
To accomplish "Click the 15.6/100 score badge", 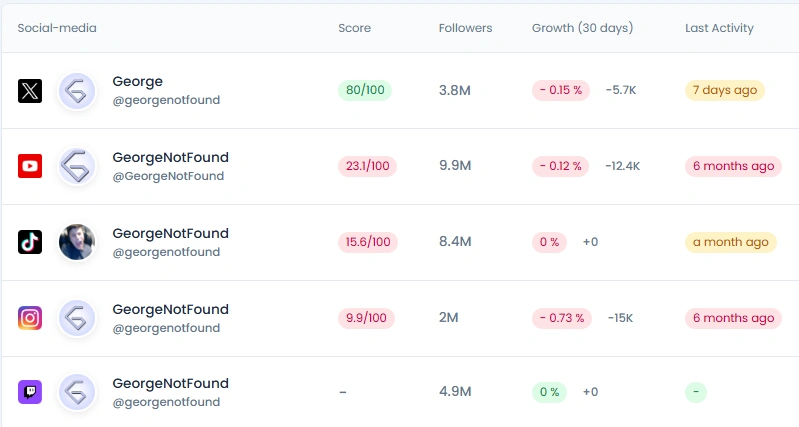I will coord(368,242).
